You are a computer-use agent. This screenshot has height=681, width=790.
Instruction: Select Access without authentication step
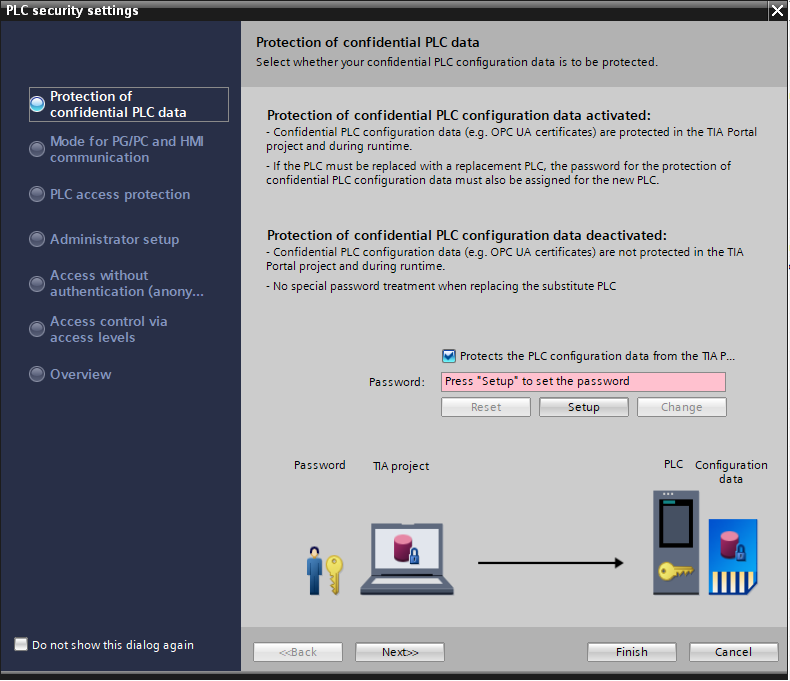(126, 284)
